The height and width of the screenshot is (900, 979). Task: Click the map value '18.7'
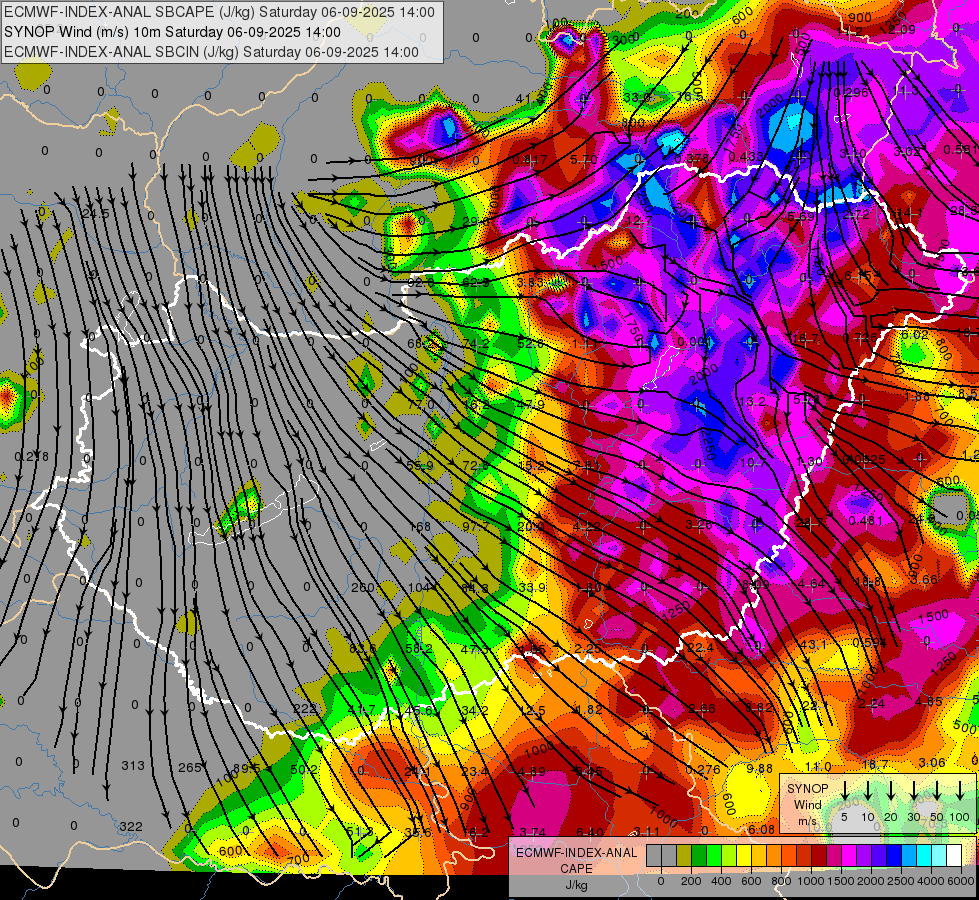[875, 764]
